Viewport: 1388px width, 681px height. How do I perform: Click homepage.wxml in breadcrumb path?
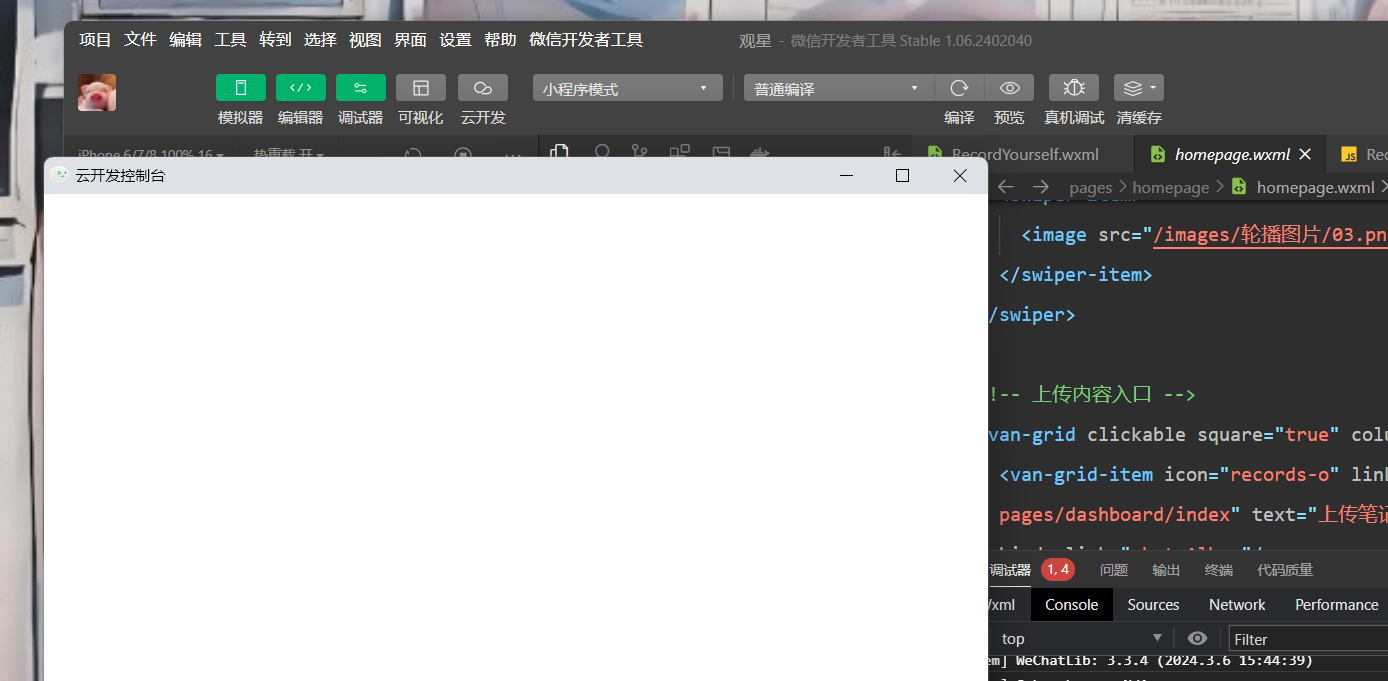[x=1315, y=187]
